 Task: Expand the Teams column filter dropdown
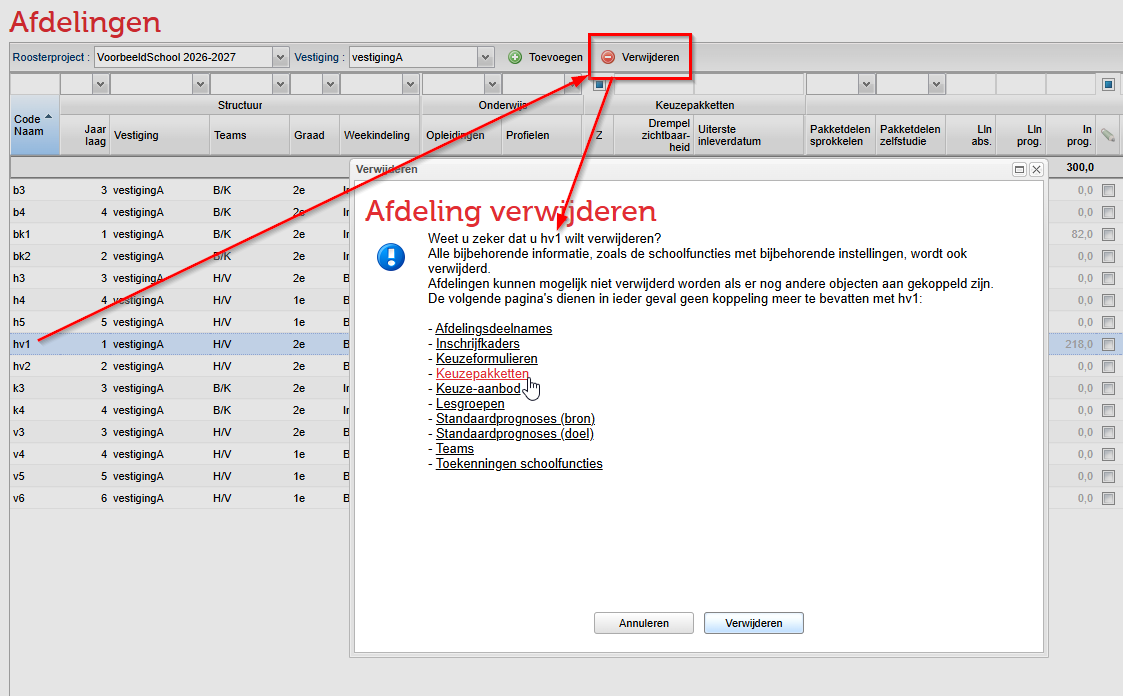point(279,85)
